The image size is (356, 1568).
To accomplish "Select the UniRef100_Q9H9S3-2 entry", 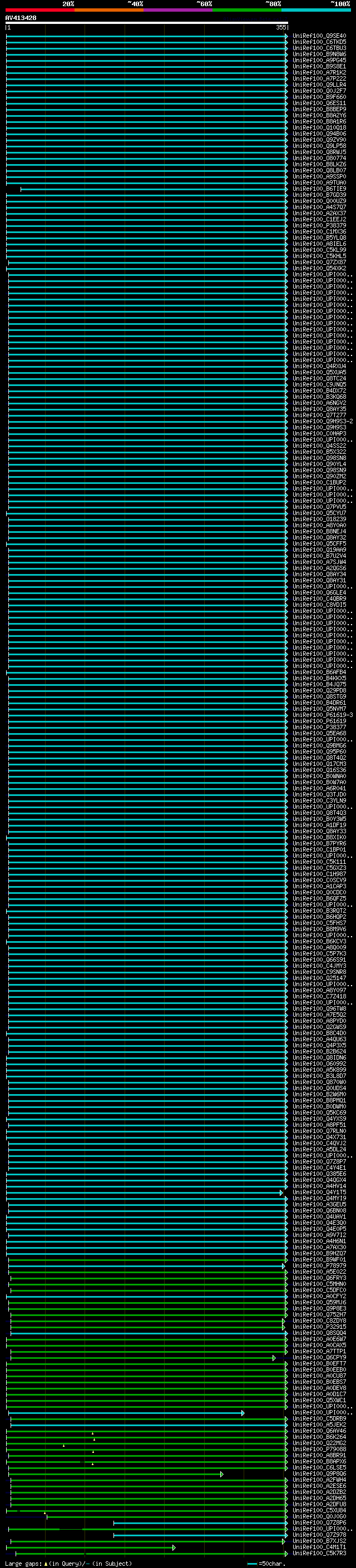I will pos(323,421).
